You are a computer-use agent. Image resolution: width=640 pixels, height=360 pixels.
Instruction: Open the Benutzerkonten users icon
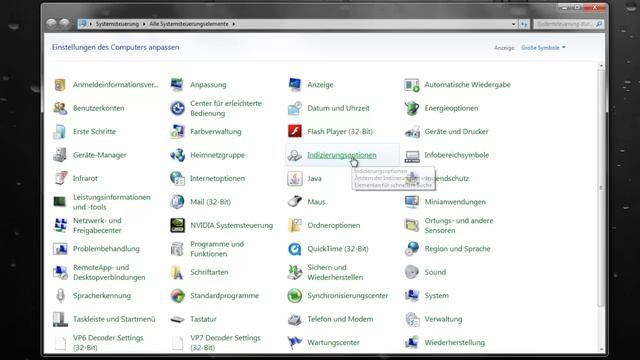point(60,108)
